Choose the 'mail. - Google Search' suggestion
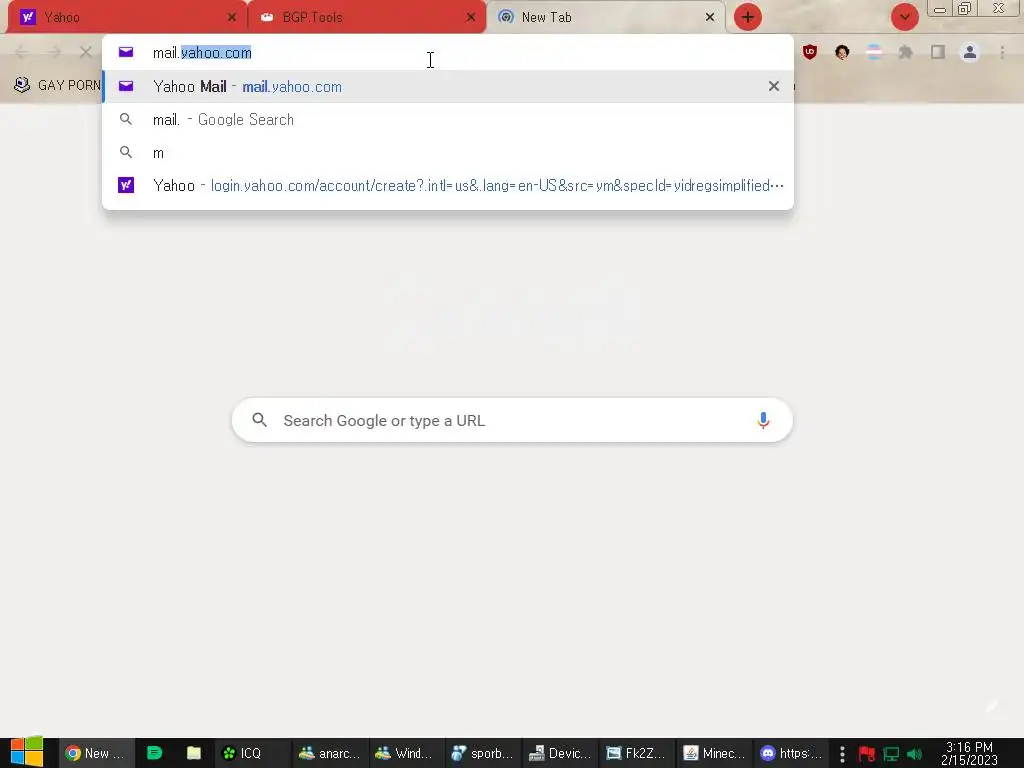The image size is (1024, 768). [x=447, y=120]
